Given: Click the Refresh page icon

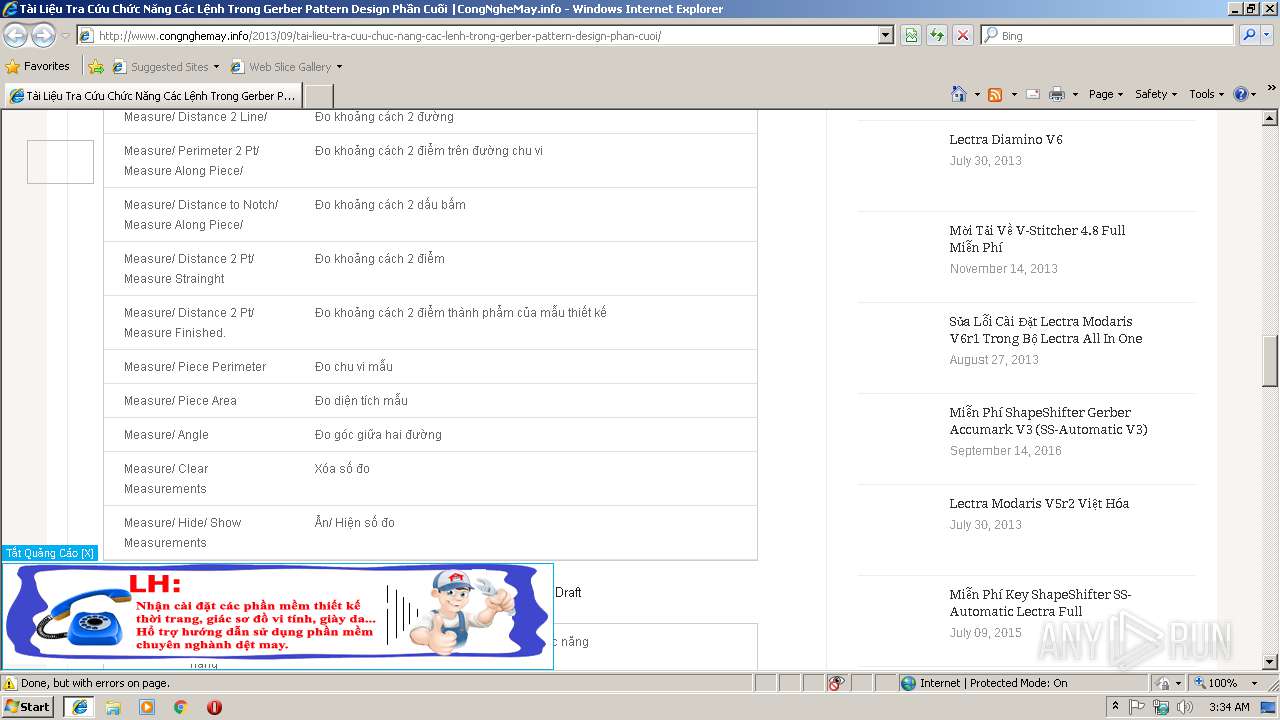Looking at the screenshot, I should coord(937,35).
